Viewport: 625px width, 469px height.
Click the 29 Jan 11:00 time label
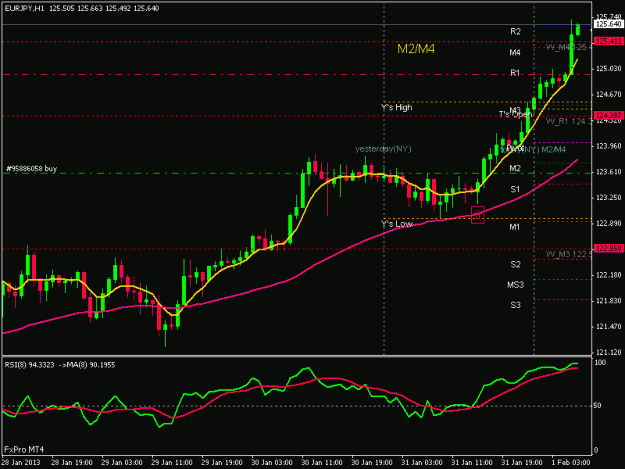[x=172, y=463]
